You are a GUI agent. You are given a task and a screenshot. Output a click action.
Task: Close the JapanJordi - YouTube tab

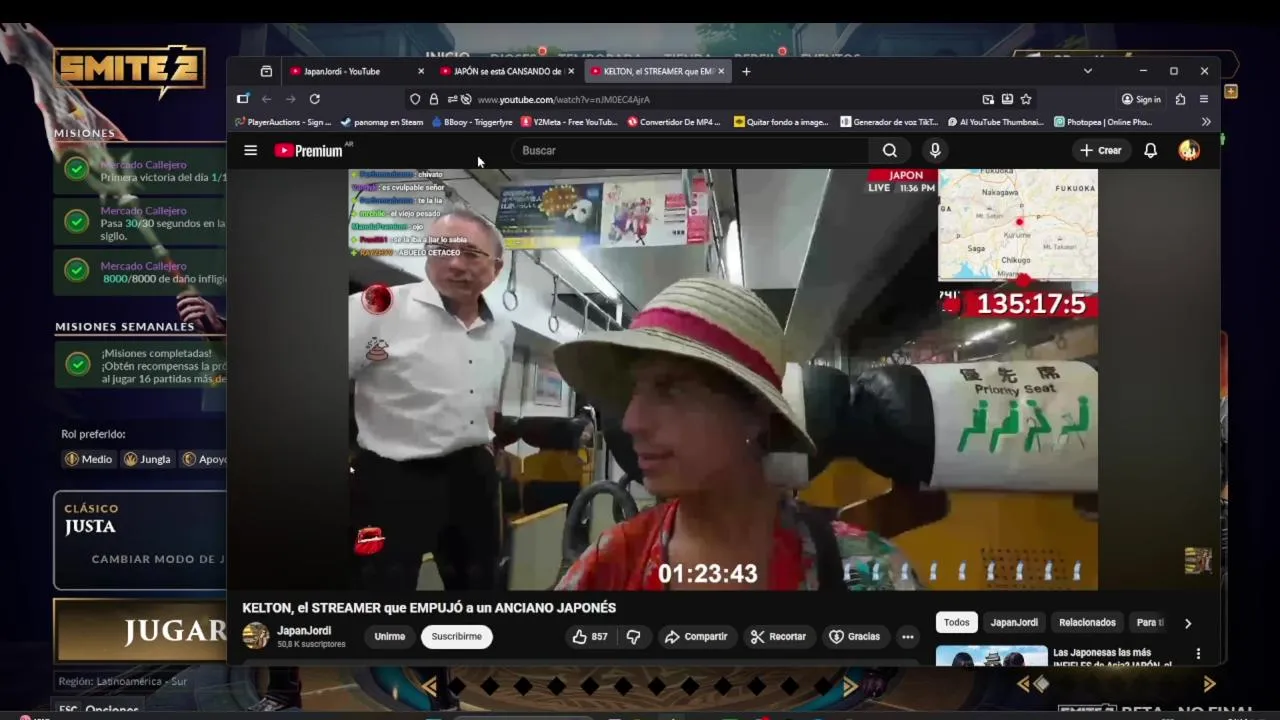click(420, 71)
